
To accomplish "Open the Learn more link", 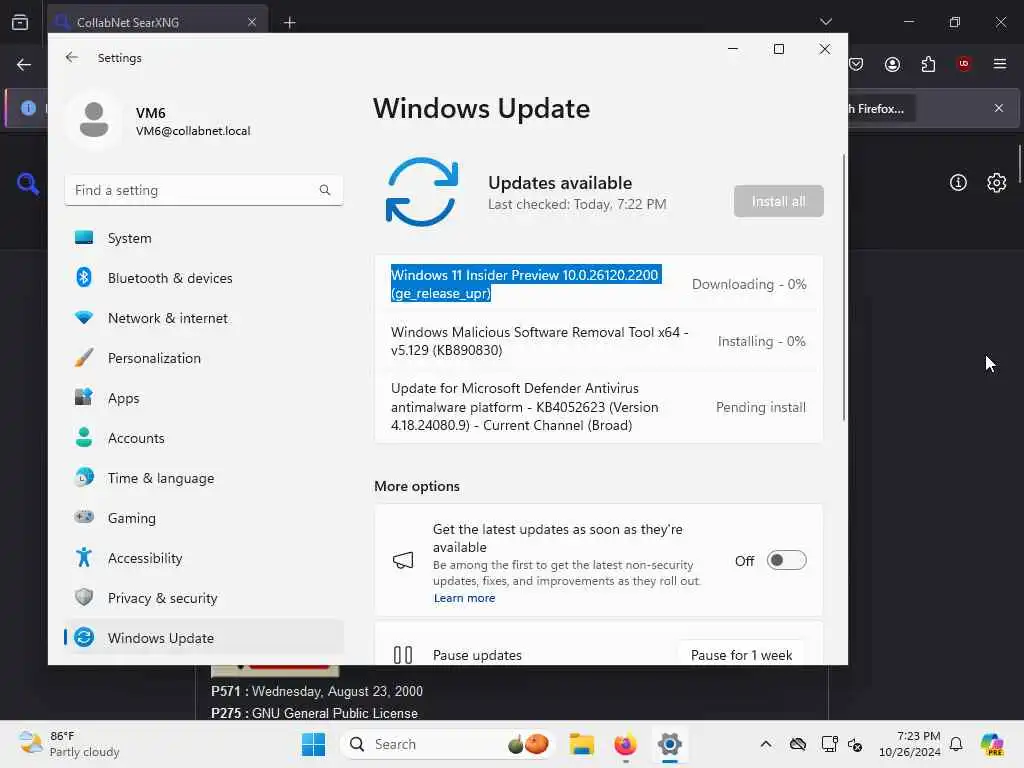I will 464,598.
